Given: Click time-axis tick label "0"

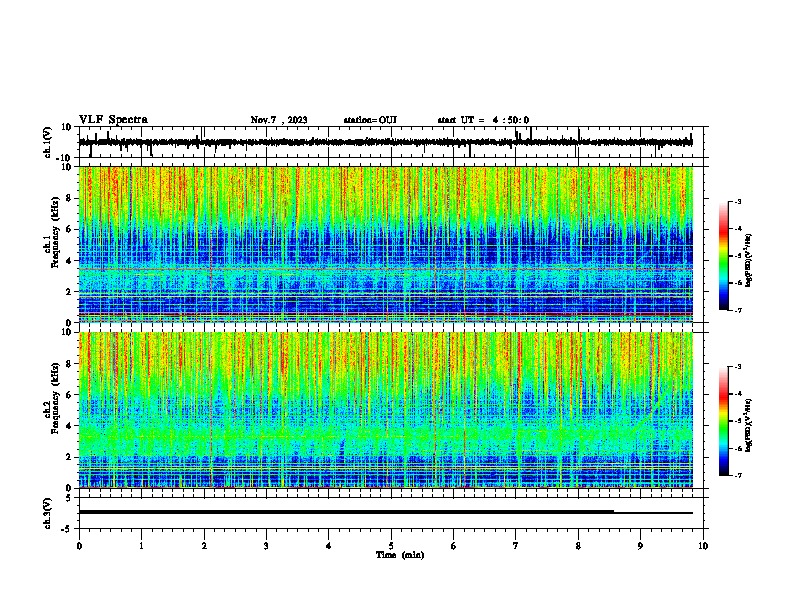Looking at the screenshot, I should tap(79, 546).
